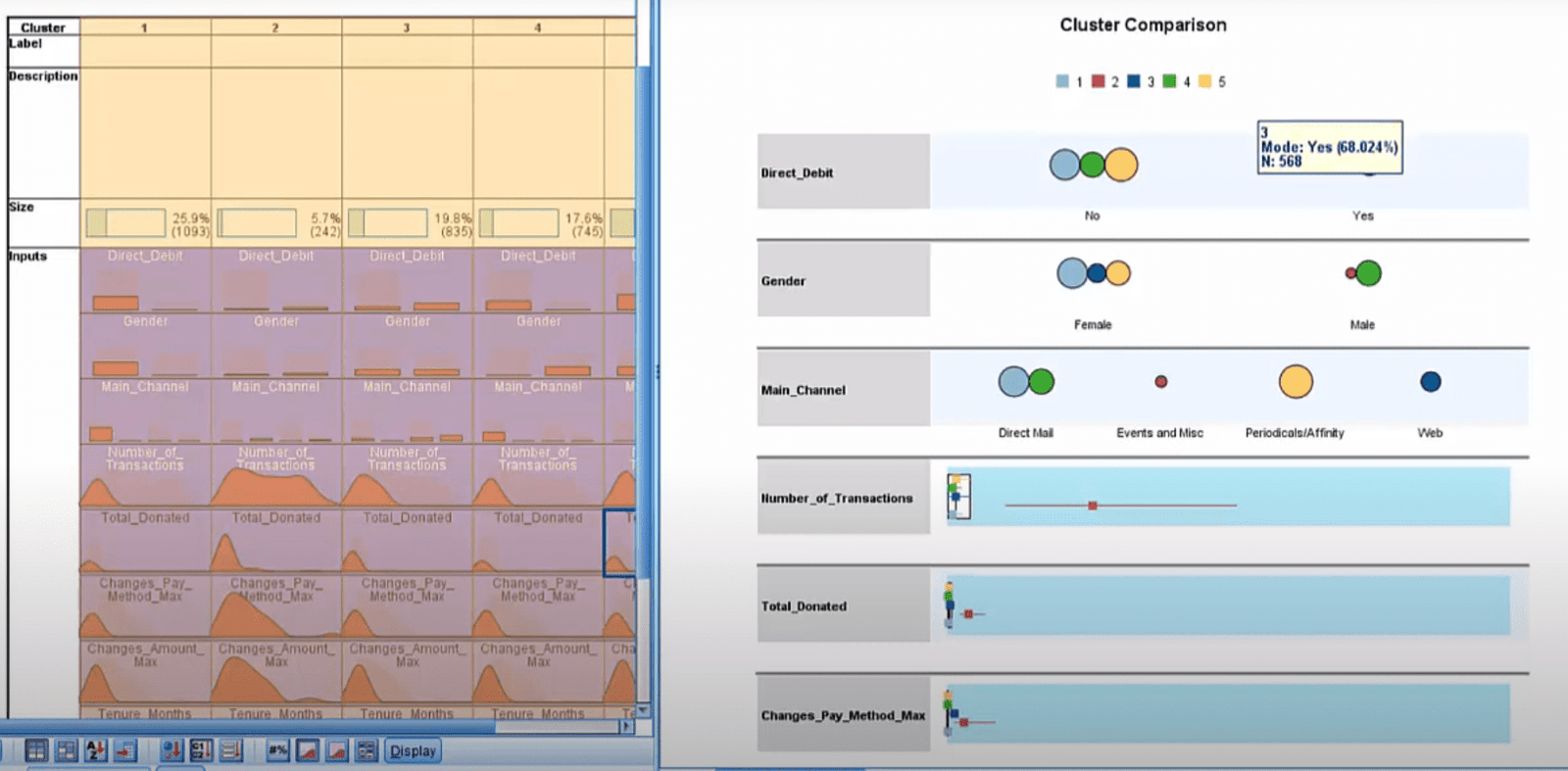
Task: Enable absolute distributions chart icon beside #%
Action: pyautogui.click(x=308, y=751)
